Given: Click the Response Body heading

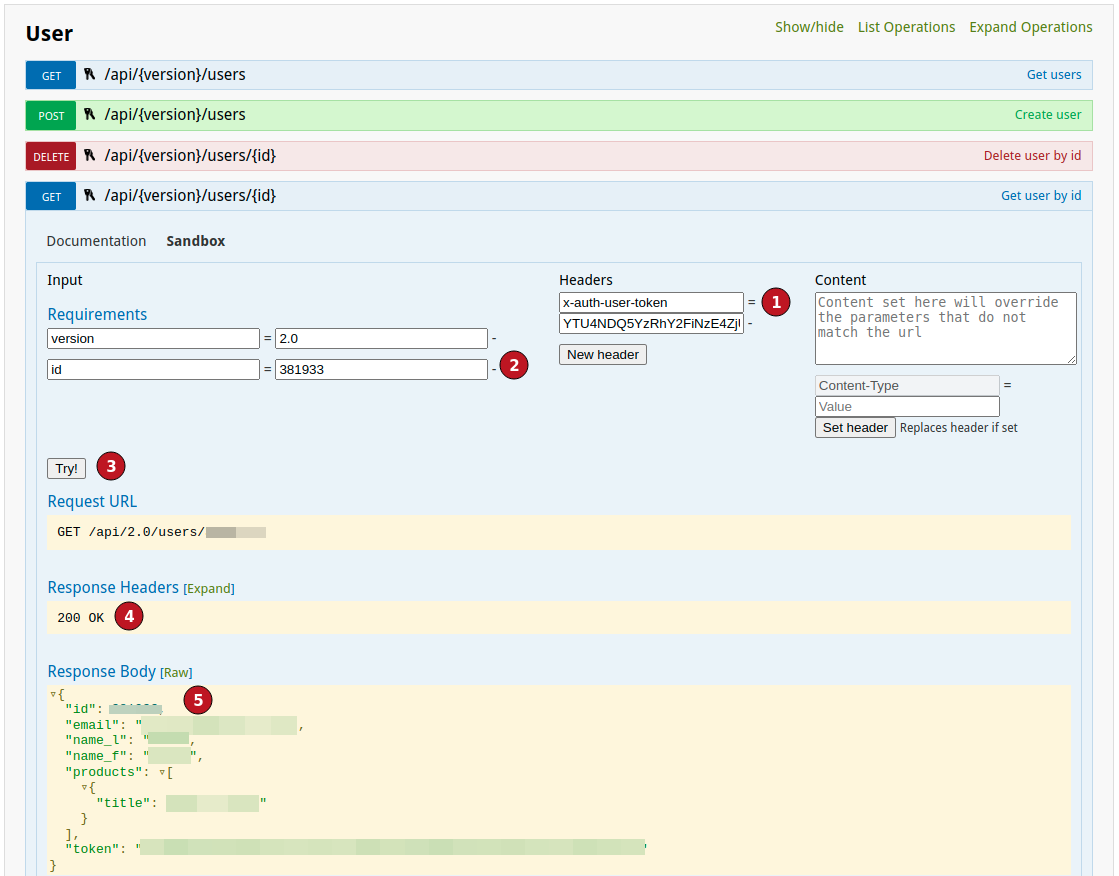Looking at the screenshot, I should (x=101, y=671).
